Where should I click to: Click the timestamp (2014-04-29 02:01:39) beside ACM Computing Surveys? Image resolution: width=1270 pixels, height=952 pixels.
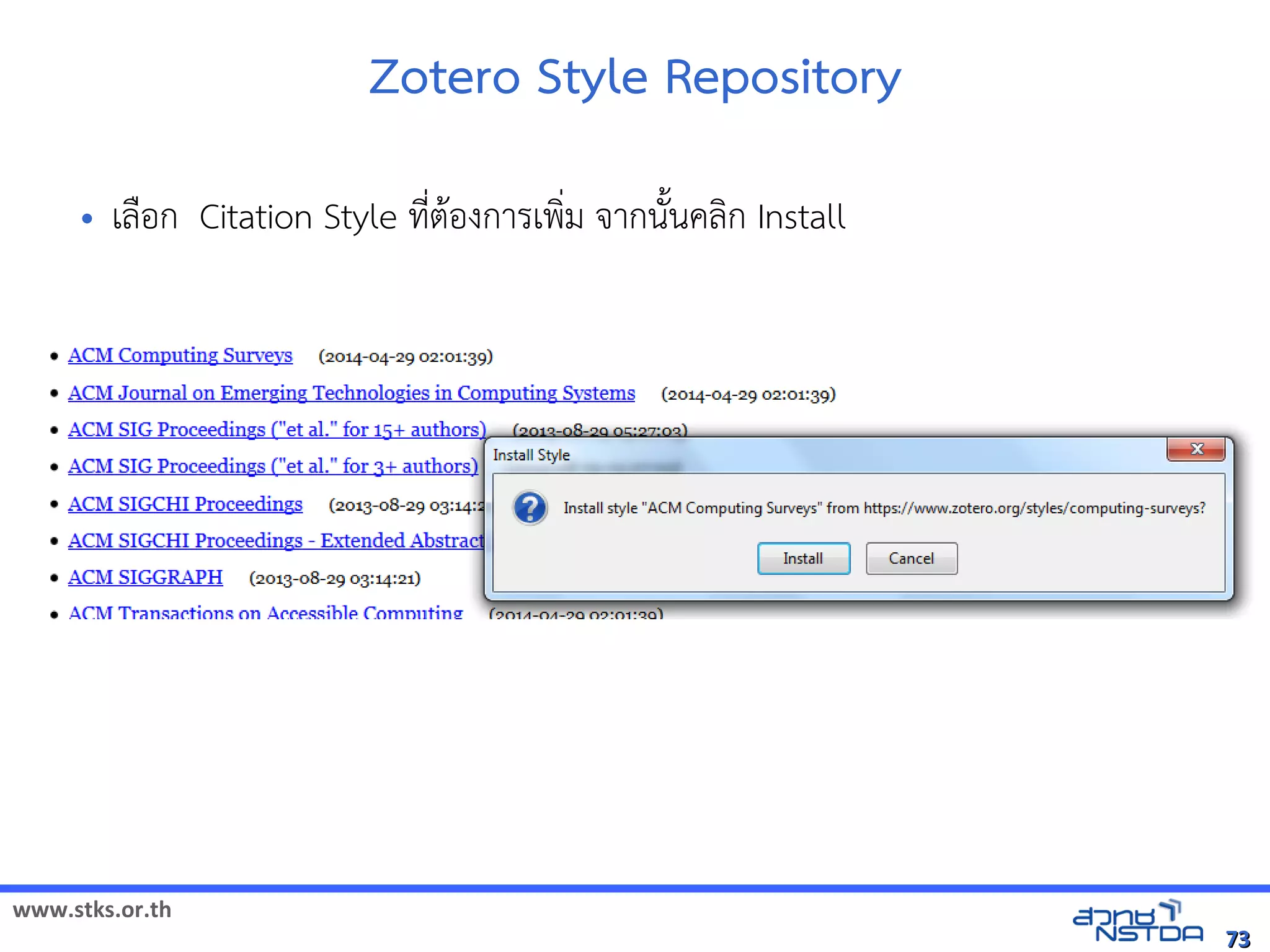pyautogui.click(x=406, y=356)
